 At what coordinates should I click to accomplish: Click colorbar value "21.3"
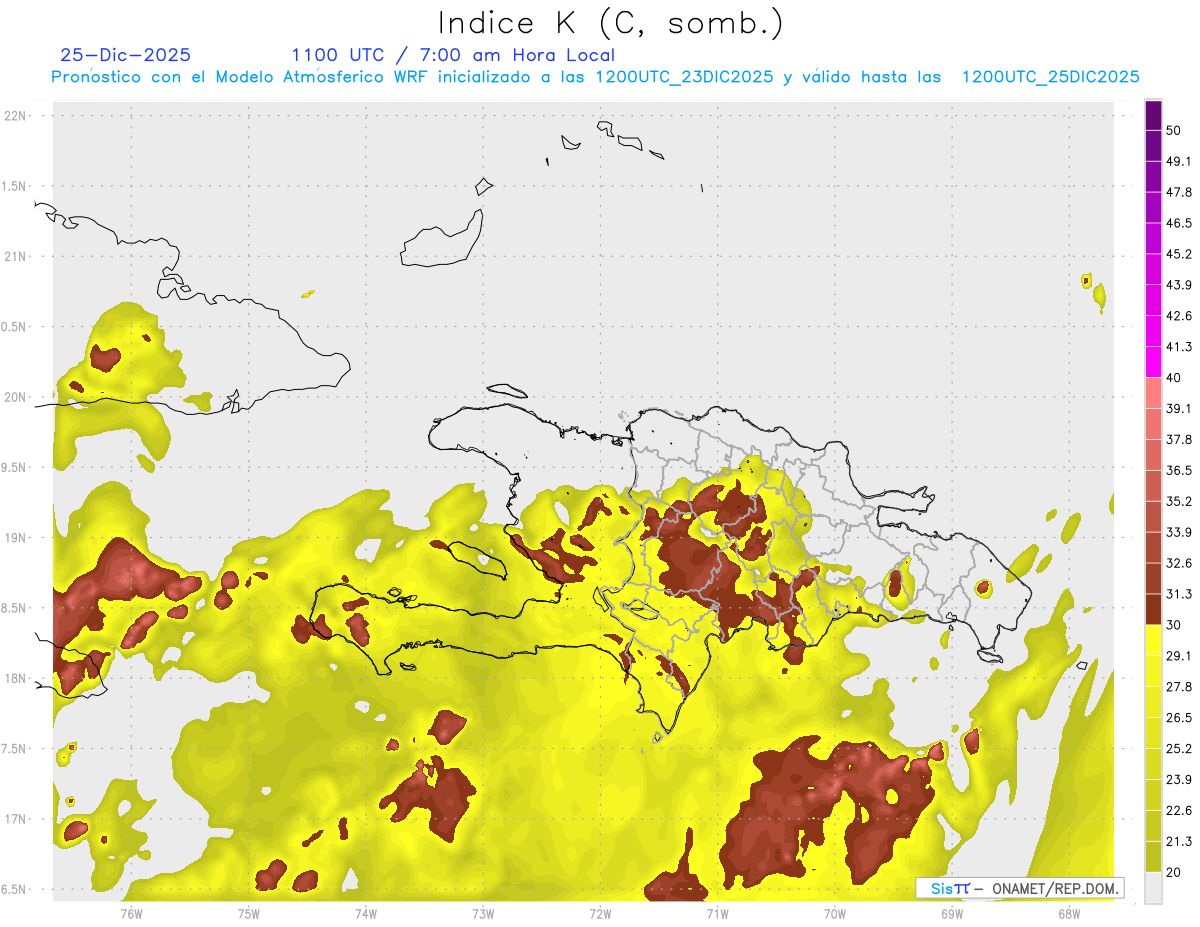pyautogui.click(x=1178, y=842)
